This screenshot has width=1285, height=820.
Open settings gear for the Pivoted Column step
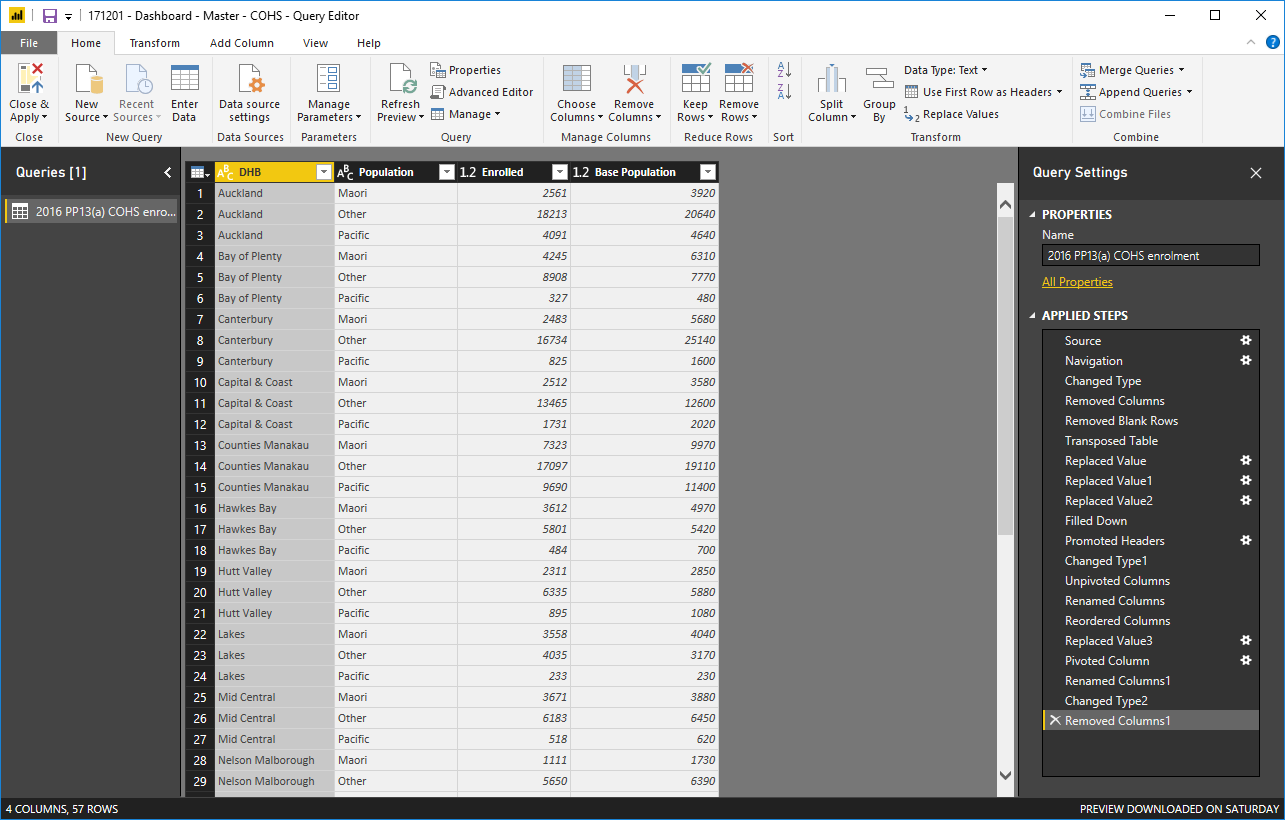1246,660
